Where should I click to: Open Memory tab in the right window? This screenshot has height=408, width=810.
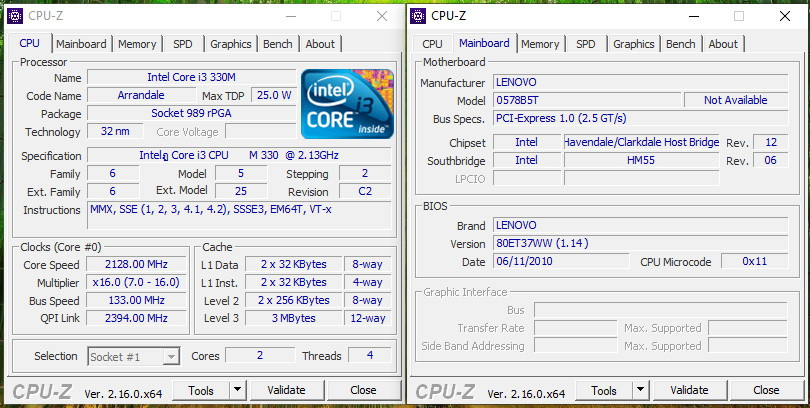point(540,44)
